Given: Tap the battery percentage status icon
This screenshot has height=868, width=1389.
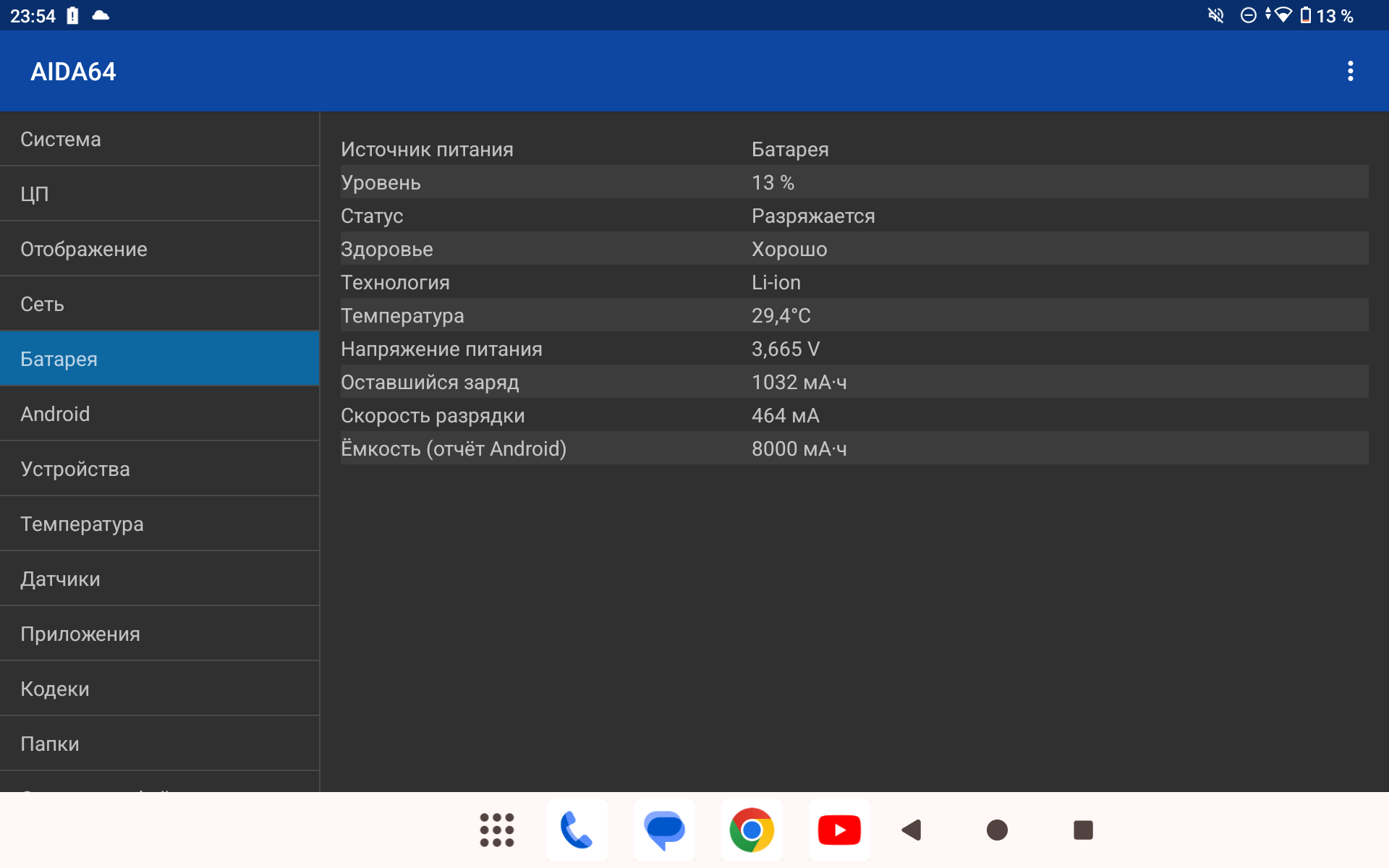Looking at the screenshot, I should click(x=1327, y=16).
